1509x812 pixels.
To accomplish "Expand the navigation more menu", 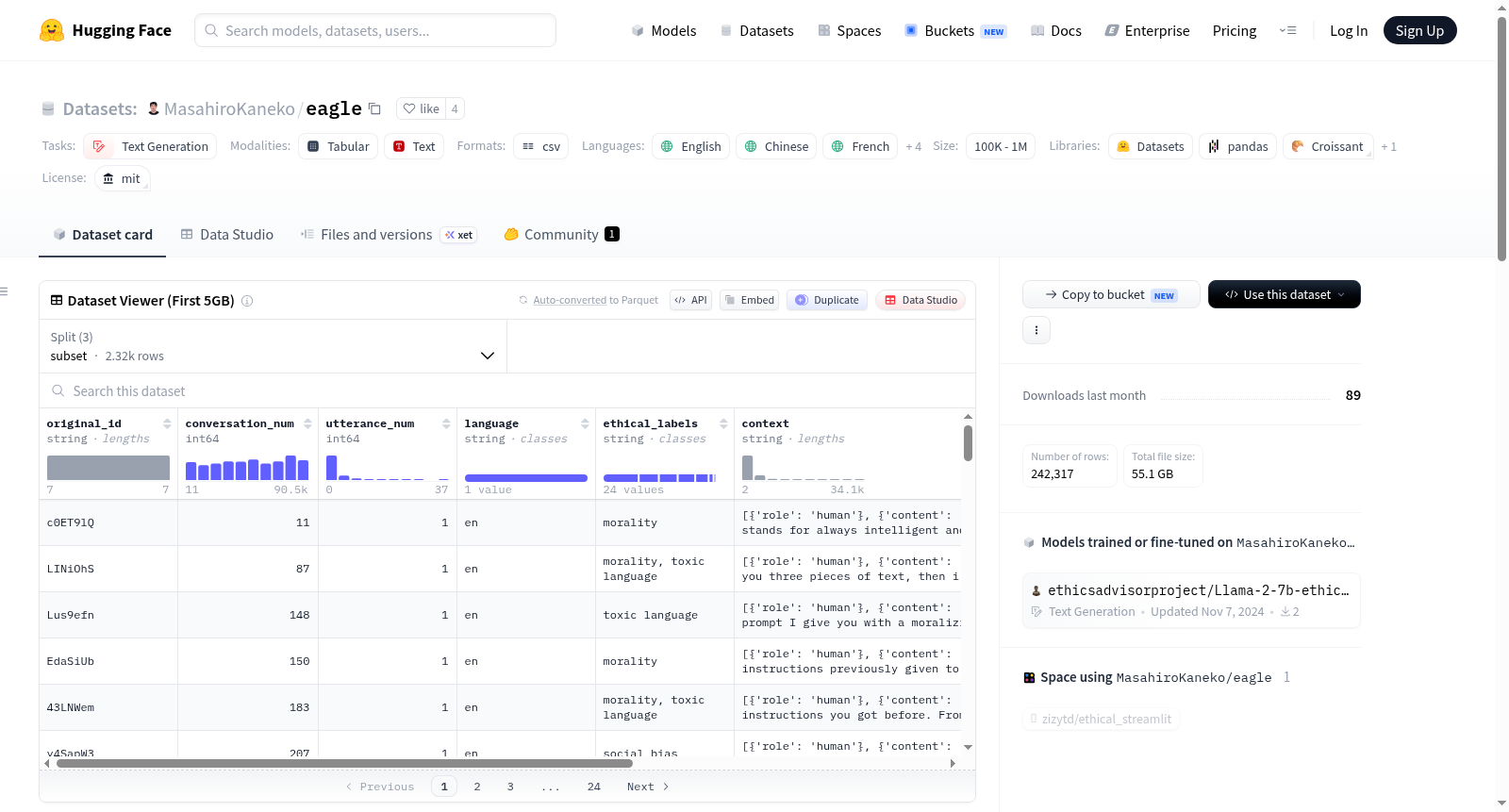I will coord(1287,30).
